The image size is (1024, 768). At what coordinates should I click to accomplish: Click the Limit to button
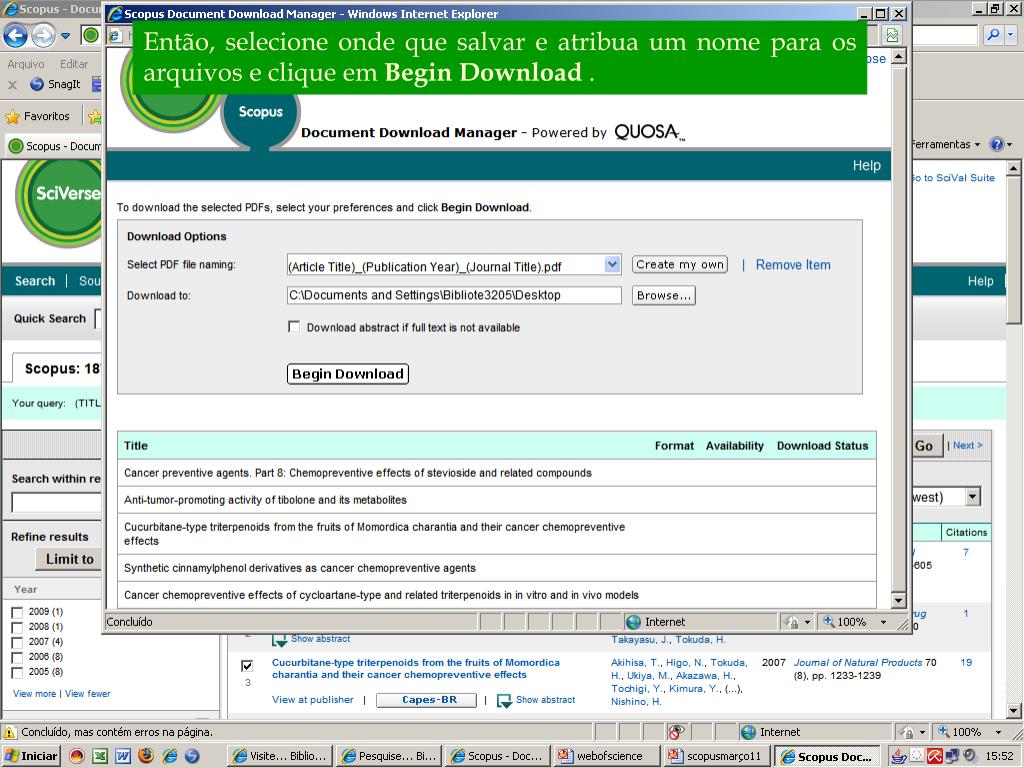[69, 559]
